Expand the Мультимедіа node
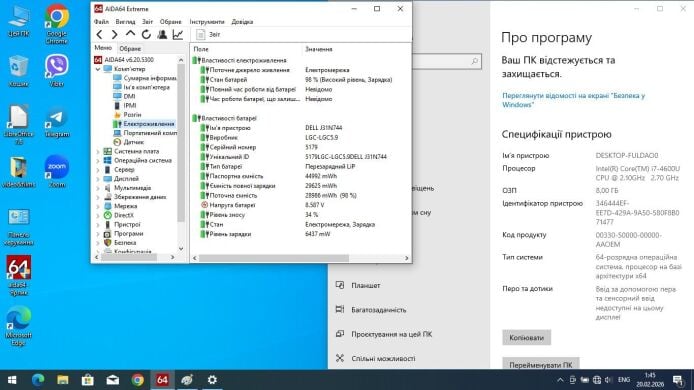Screen dimensions: 694x390 pyautogui.click(x=98, y=188)
